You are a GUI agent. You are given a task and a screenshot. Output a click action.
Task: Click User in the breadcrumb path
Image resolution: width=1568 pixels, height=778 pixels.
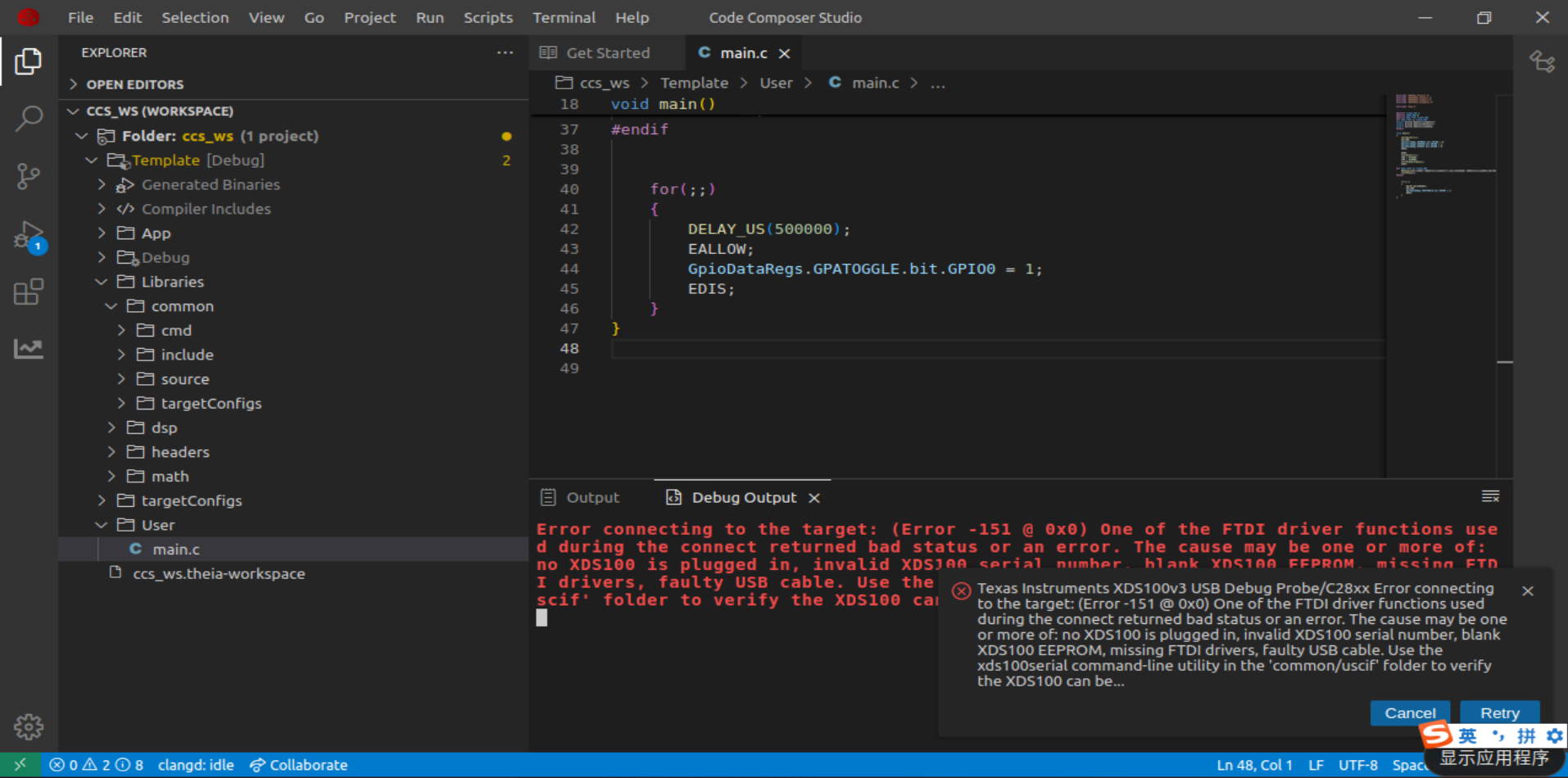[776, 83]
